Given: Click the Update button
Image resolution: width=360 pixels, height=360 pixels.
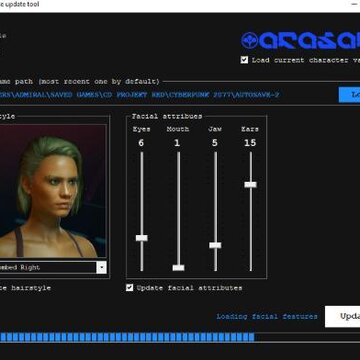Looking at the screenshot, I should [343, 316].
